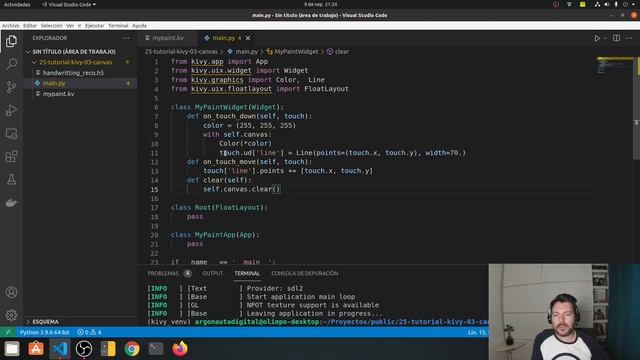
Task: Open Terminal app from dock
Action: coord(156,349)
